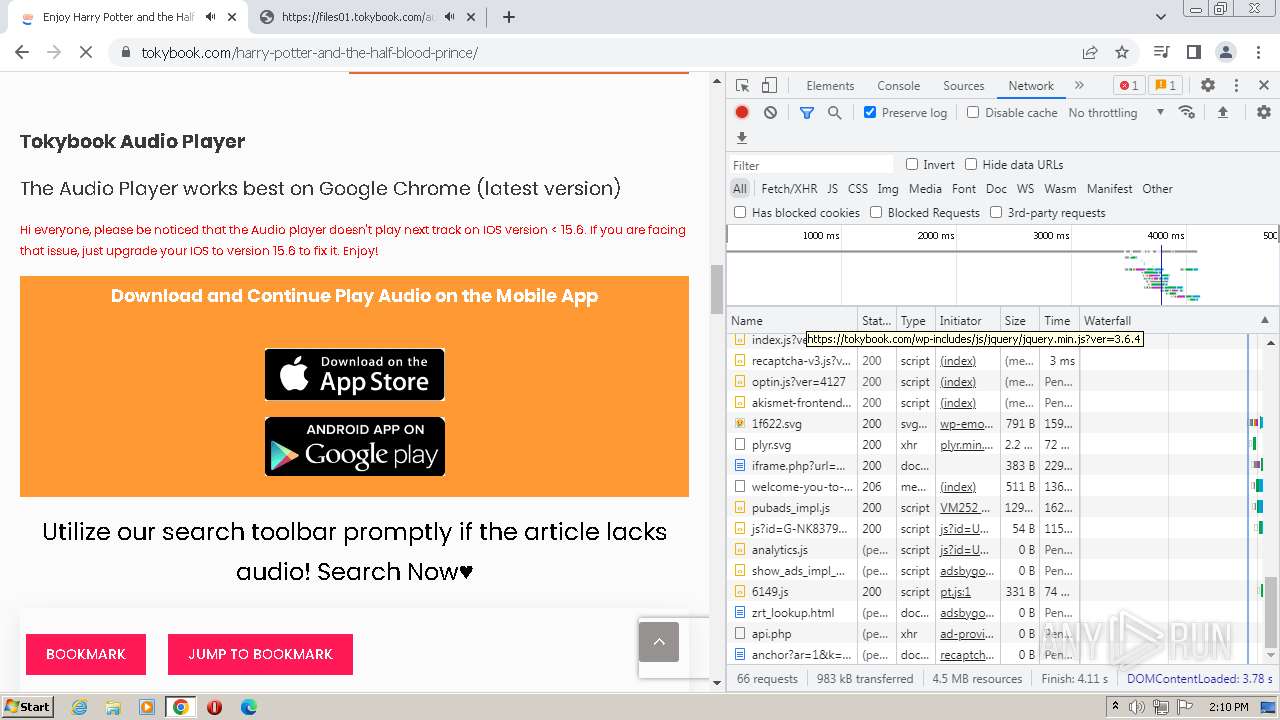Open the (index) initiator link for optin.js
Image resolution: width=1280 pixels, height=720 pixels.
click(958, 382)
